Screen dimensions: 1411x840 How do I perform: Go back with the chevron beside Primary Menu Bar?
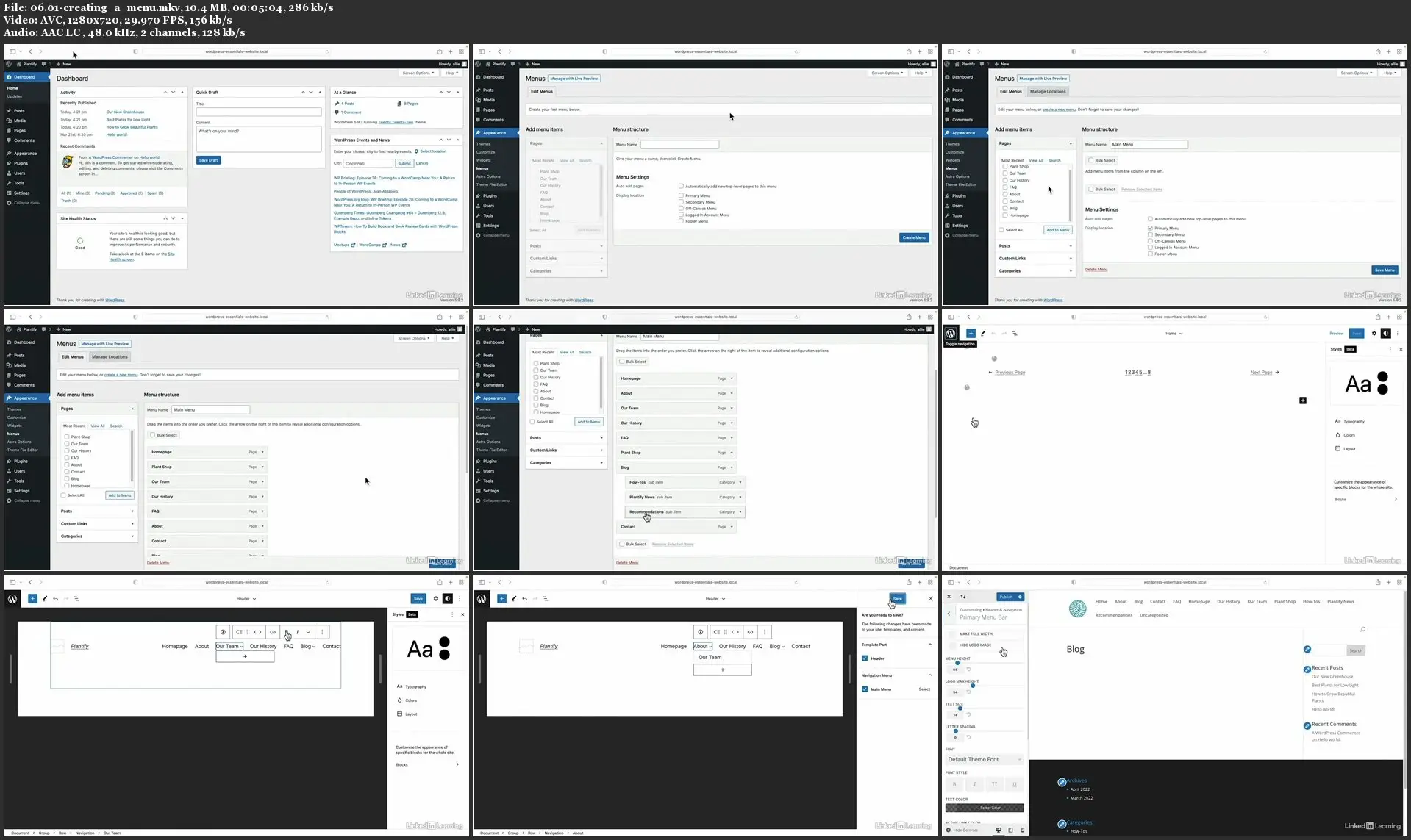pyautogui.click(x=949, y=614)
